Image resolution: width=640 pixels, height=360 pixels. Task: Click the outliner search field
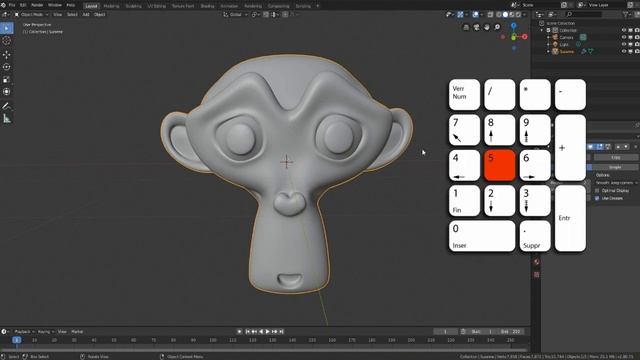584,14
